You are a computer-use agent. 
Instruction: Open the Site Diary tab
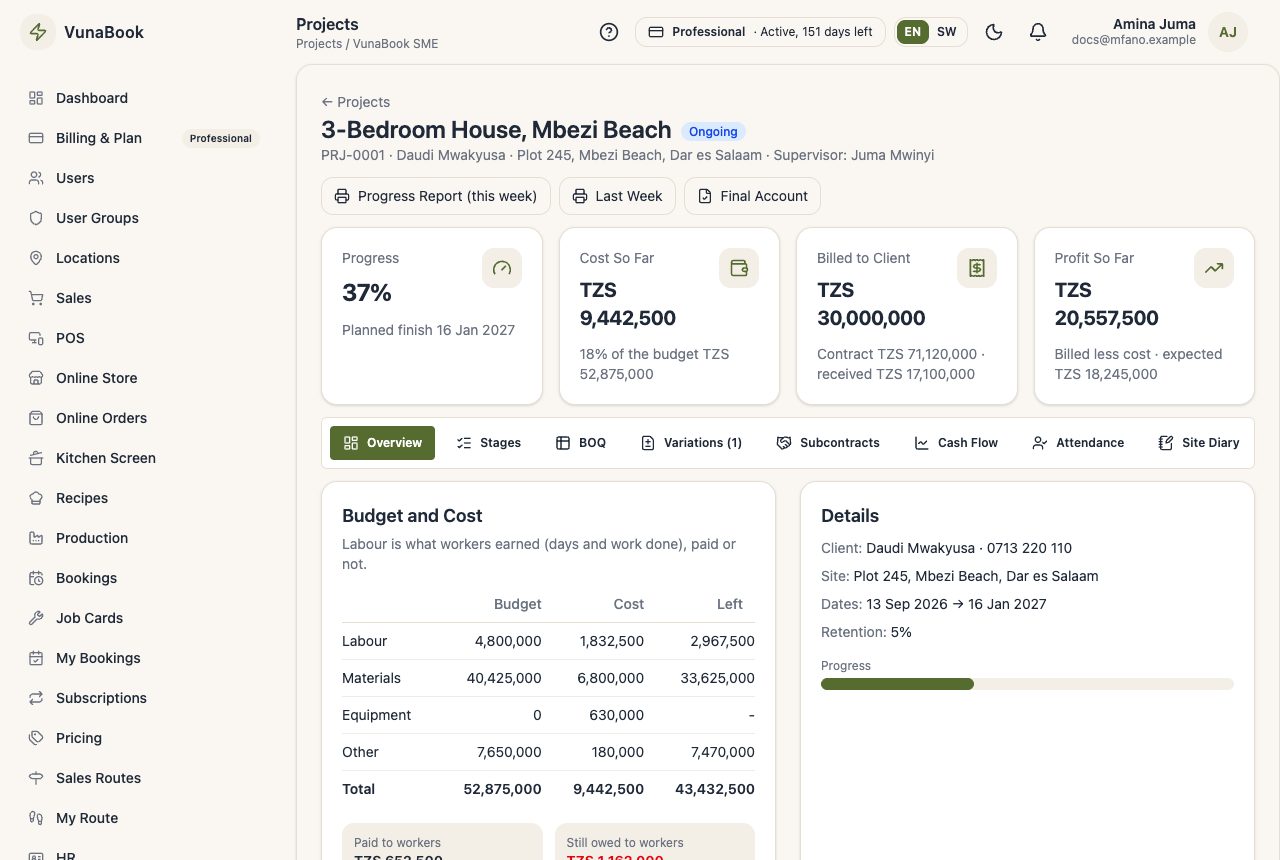click(1199, 443)
